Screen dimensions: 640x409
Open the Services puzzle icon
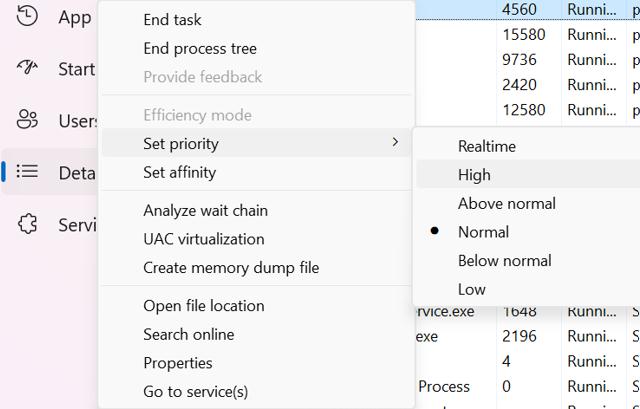[27, 224]
